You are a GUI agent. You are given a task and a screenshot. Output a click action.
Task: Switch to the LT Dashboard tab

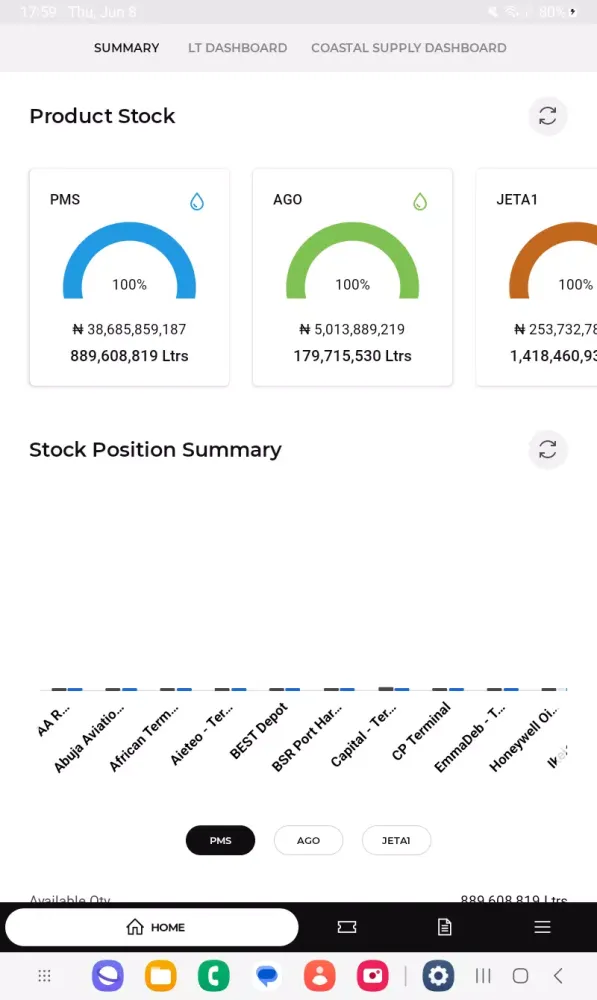click(x=237, y=48)
